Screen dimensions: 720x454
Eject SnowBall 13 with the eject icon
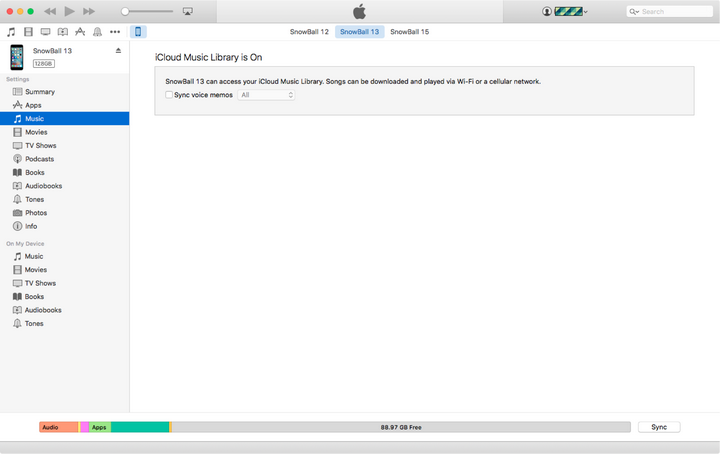(118, 50)
